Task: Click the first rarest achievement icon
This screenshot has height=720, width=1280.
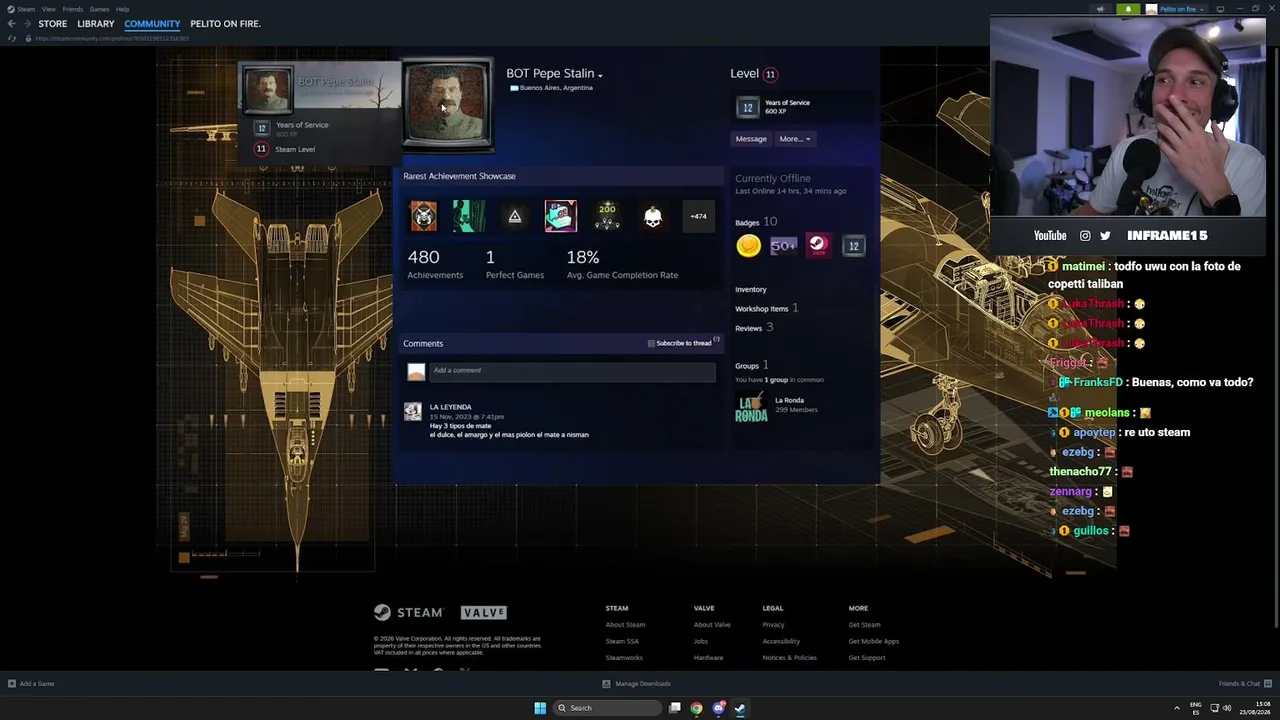Action: click(423, 216)
